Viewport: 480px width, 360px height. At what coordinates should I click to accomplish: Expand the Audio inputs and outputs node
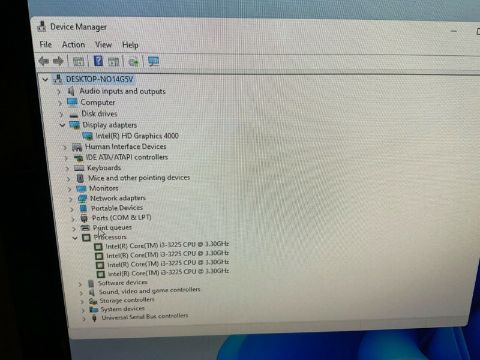(x=59, y=91)
